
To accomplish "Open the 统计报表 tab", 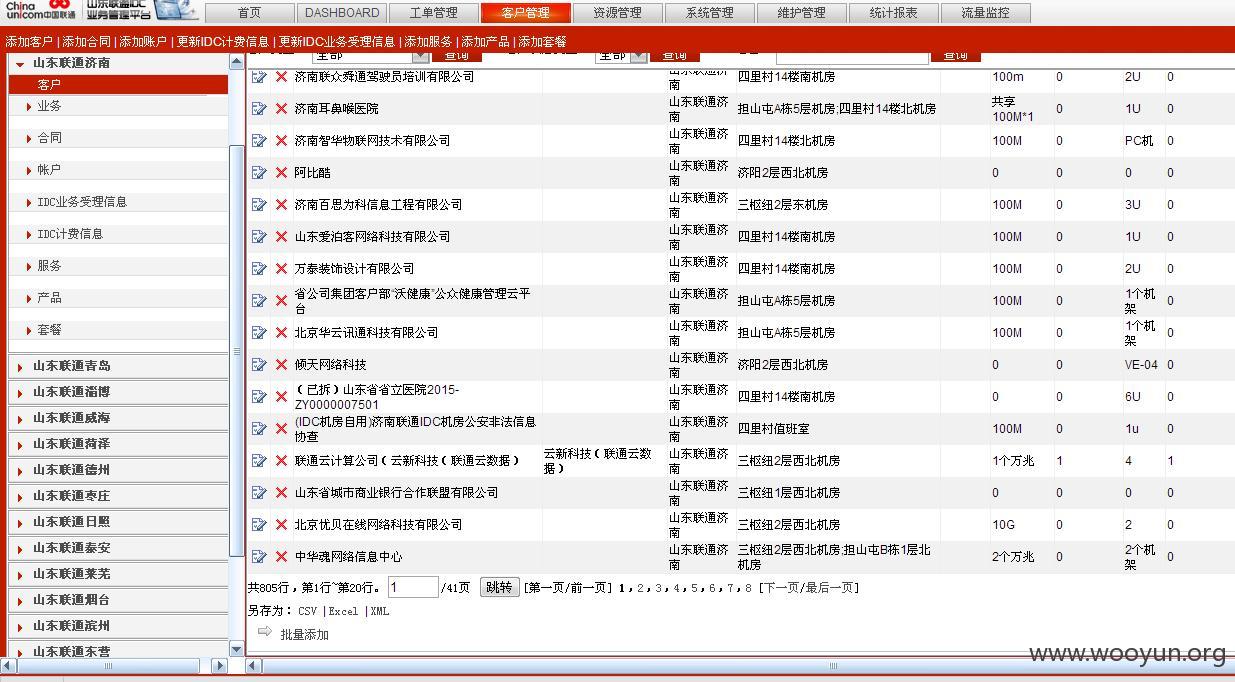I will click(894, 13).
